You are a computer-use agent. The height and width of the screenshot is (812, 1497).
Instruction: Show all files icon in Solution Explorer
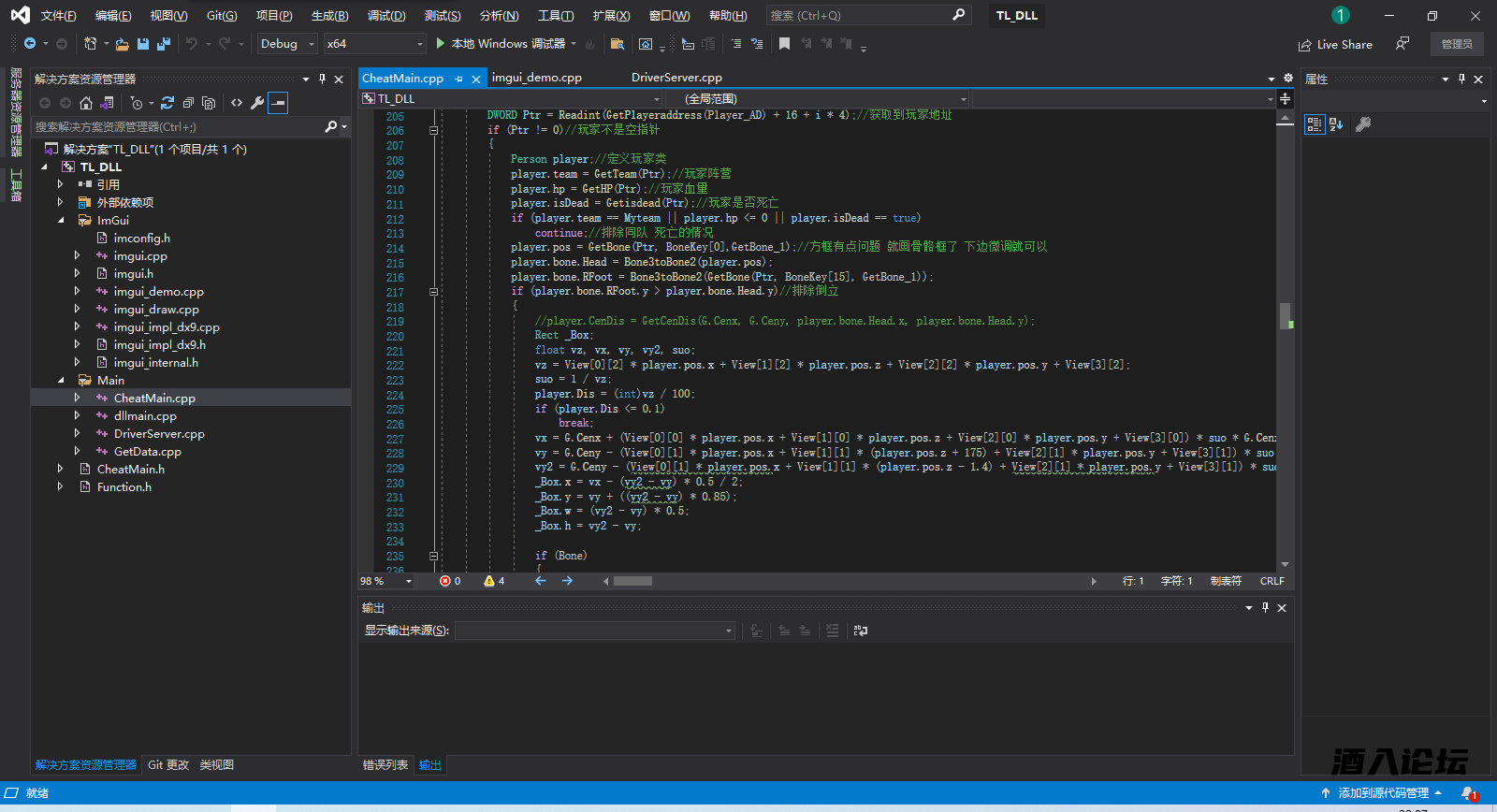click(209, 103)
